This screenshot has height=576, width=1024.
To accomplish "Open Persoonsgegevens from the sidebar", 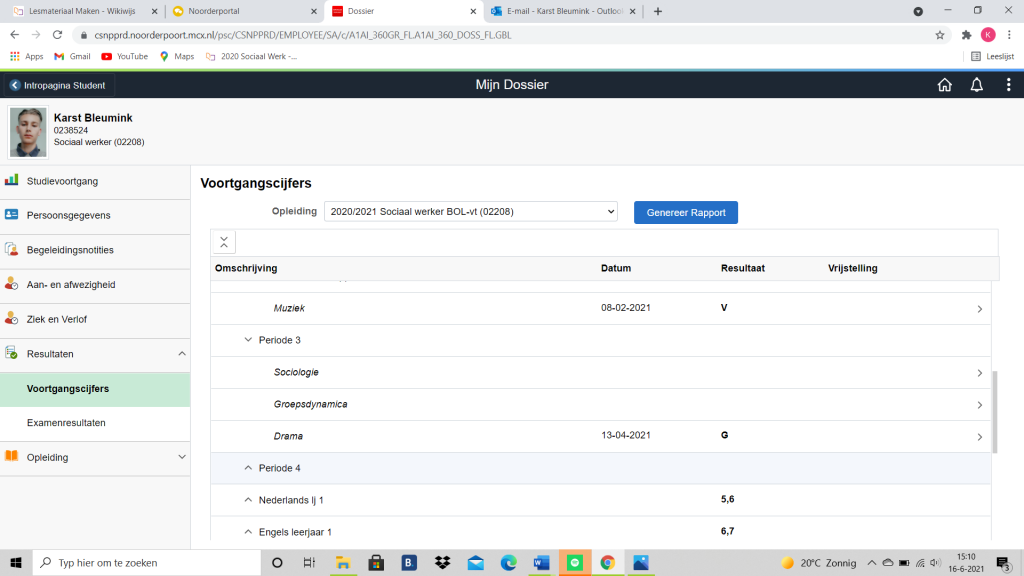I will [x=68, y=215].
